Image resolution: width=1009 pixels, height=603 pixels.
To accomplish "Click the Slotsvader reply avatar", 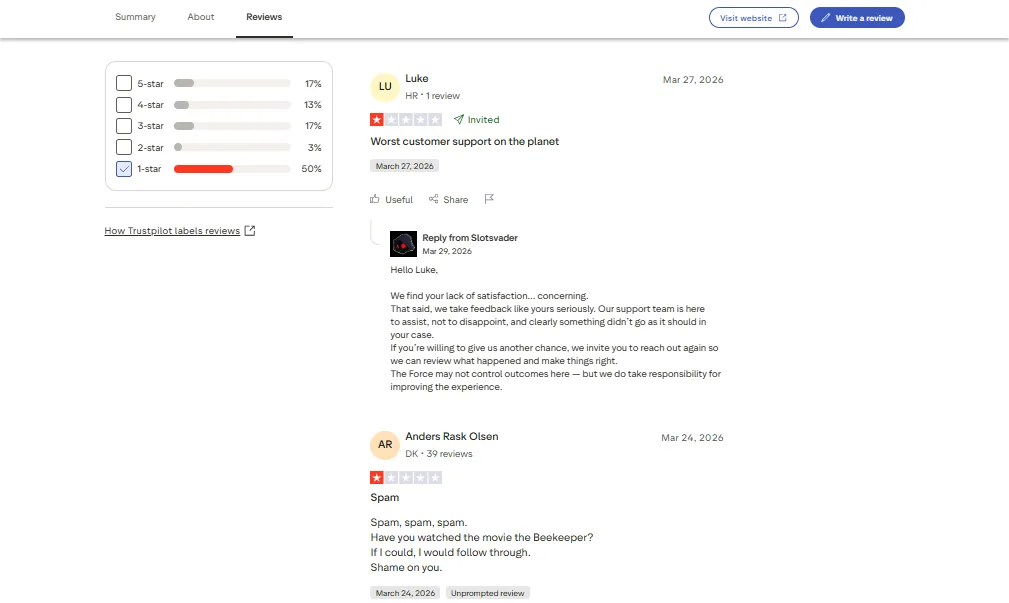I will (x=403, y=244).
